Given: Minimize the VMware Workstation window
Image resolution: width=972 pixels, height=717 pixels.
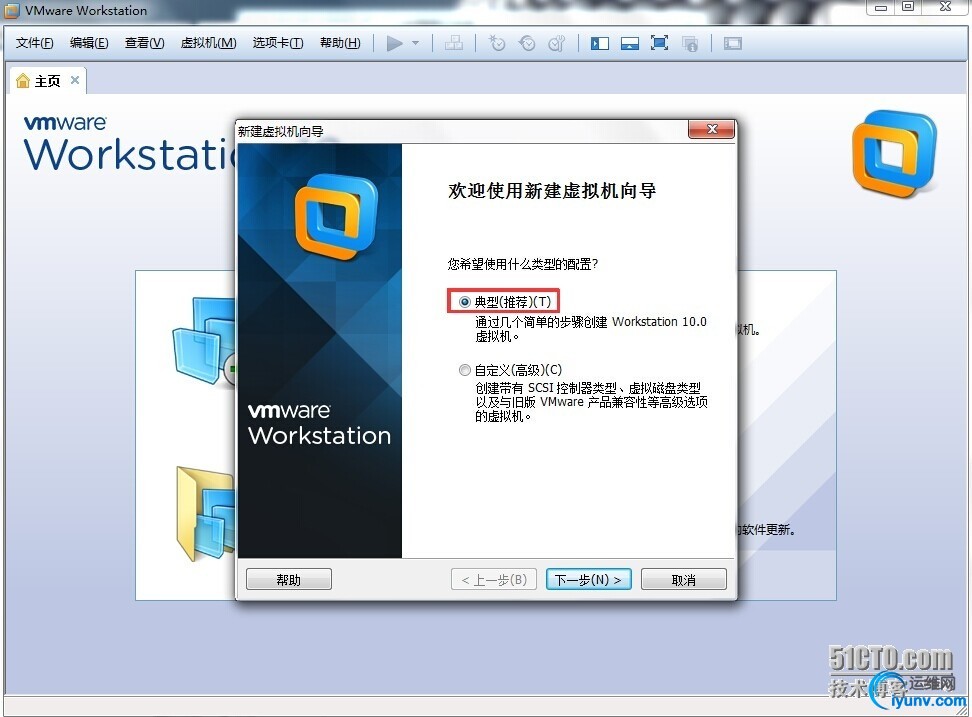Looking at the screenshot, I should [881, 7].
